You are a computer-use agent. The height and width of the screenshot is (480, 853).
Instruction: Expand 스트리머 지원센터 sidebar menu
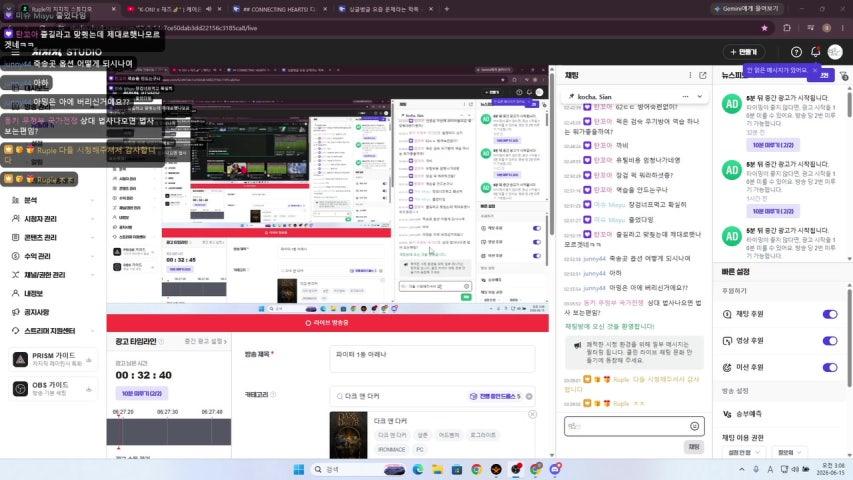53,331
